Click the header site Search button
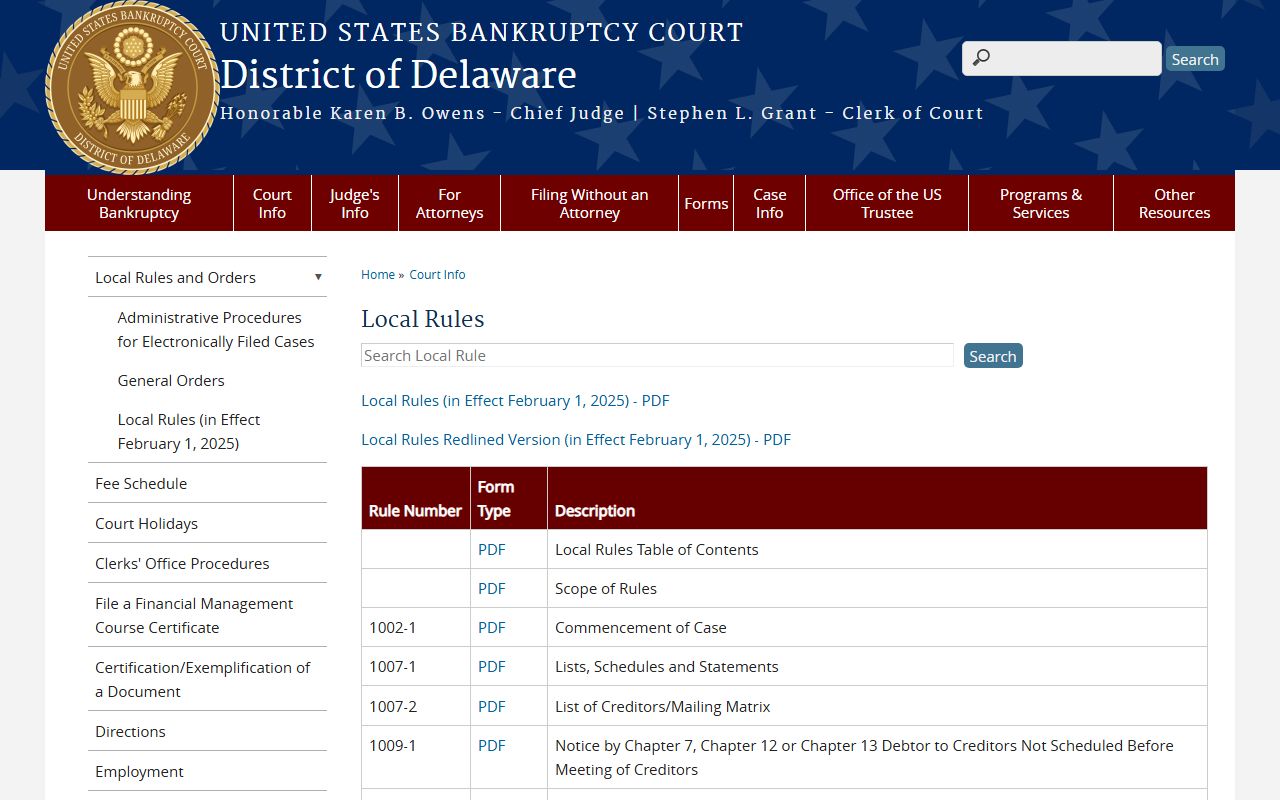The height and width of the screenshot is (800, 1280). point(1195,59)
